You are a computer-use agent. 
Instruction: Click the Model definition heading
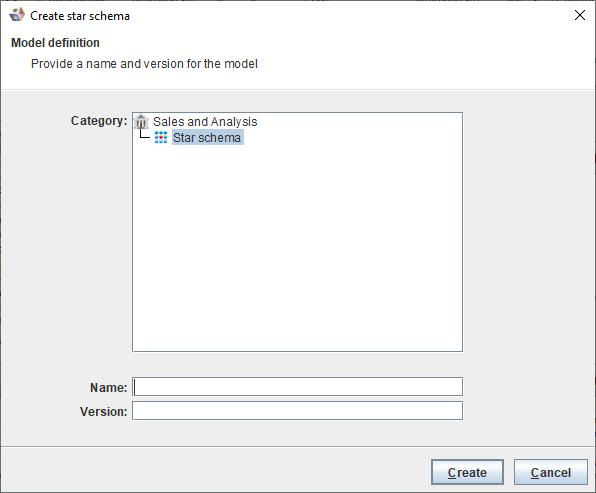(x=55, y=43)
